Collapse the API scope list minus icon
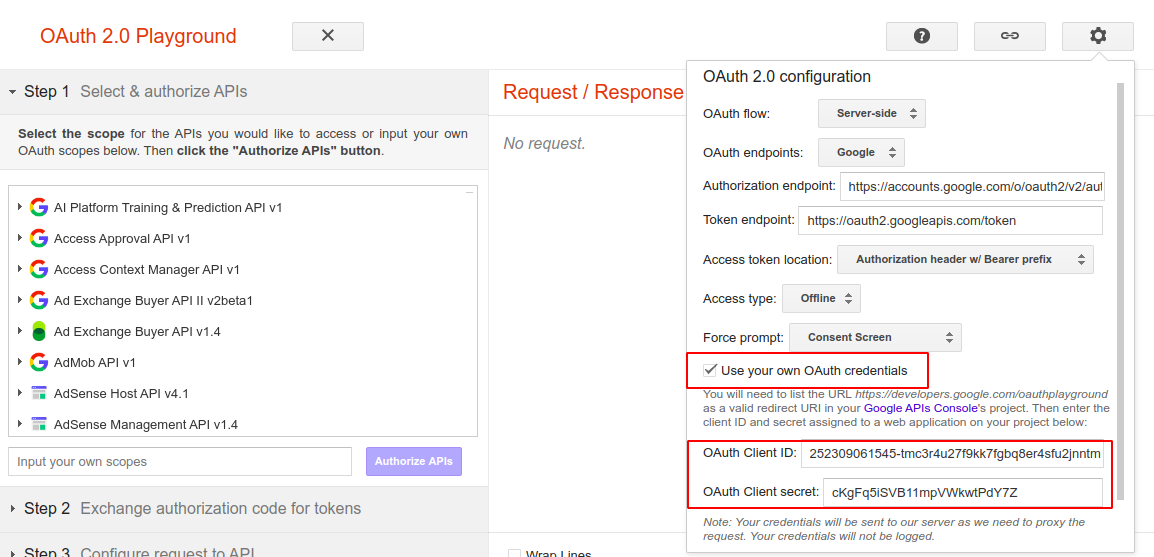 click(x=469, y=193)
